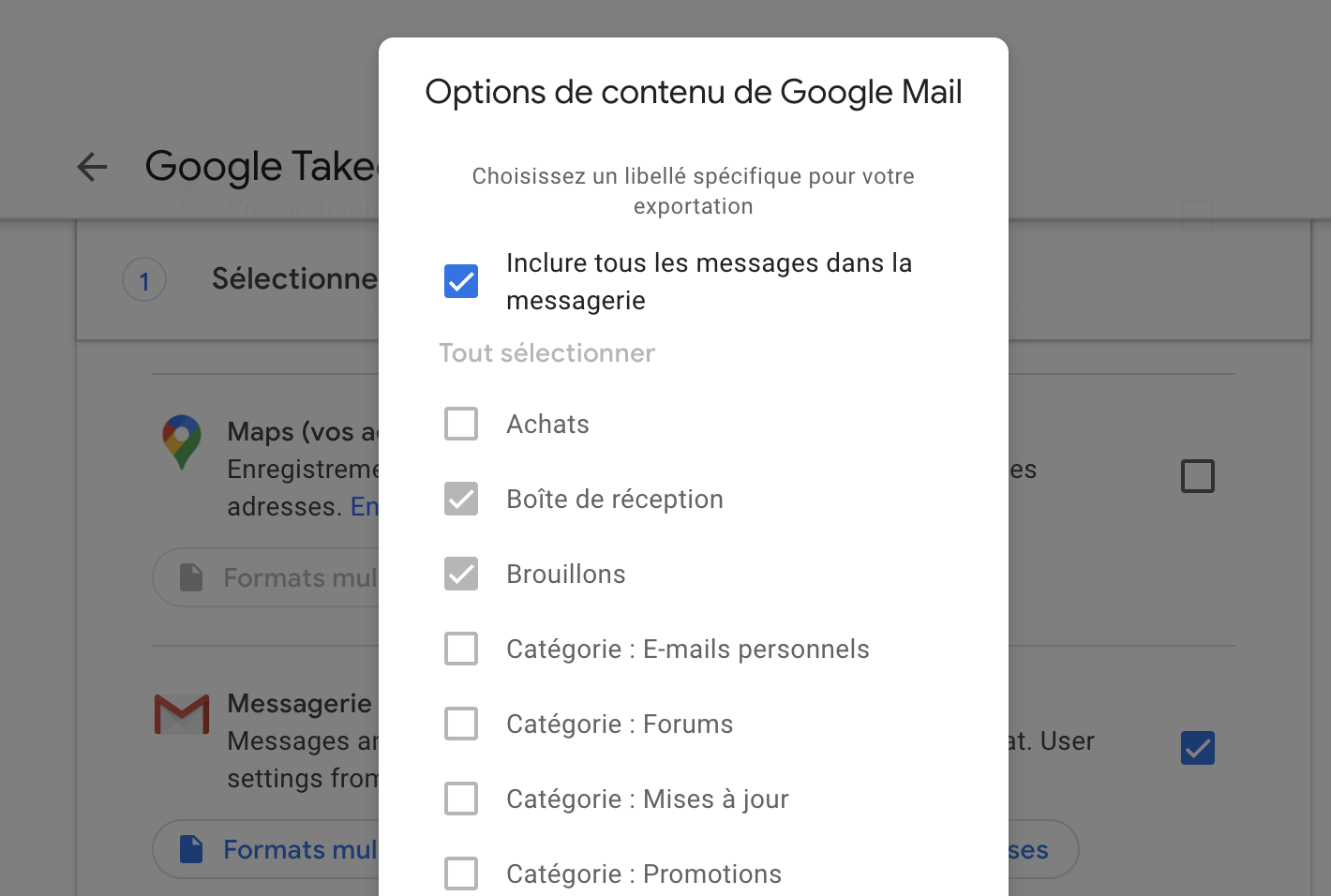
Task: Click the Google Maps pin icon
Action: pyautogui.click(x=182, y=441)
